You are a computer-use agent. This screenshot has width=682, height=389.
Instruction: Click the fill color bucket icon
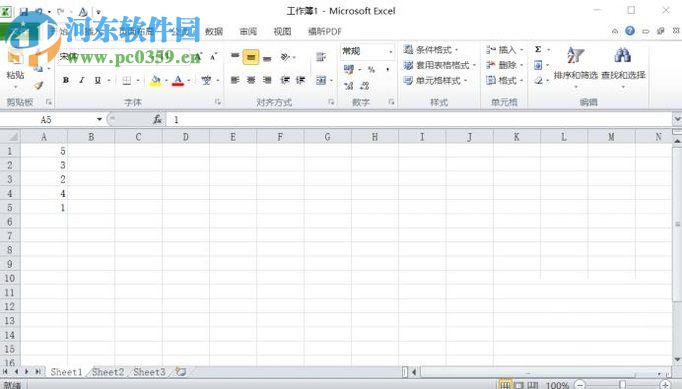(x=155, y=80)
